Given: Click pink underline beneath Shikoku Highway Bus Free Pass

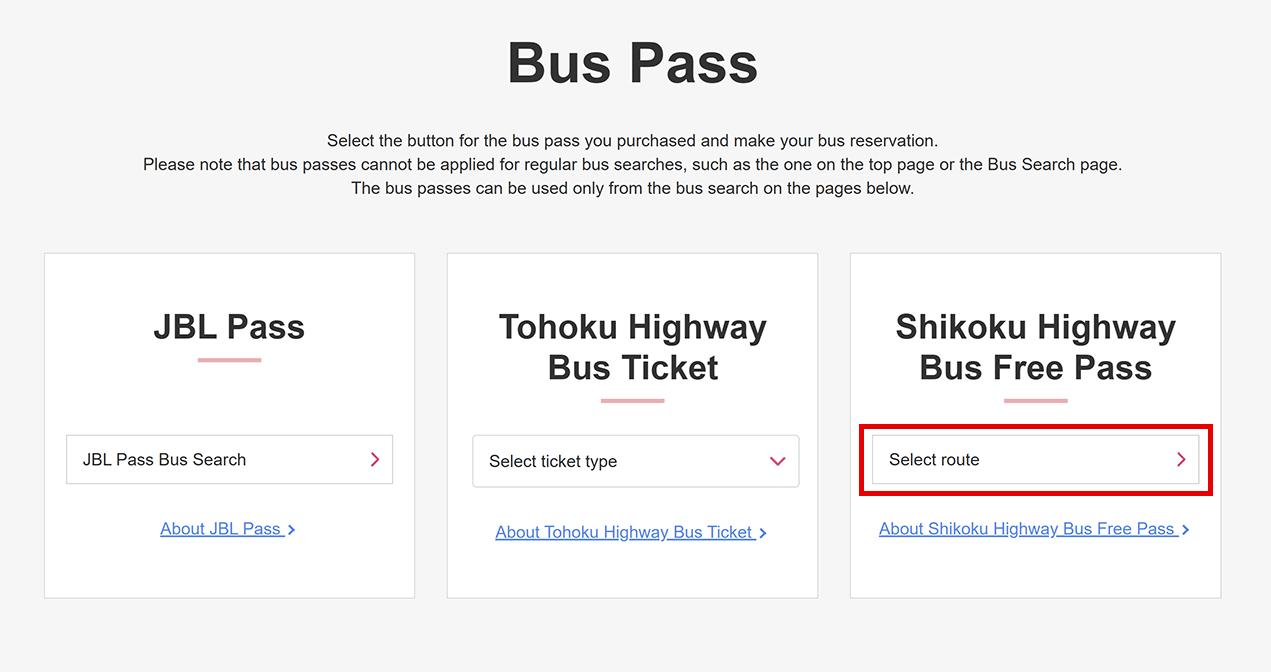Looking at the screenshot, I should click(1035, 401).
